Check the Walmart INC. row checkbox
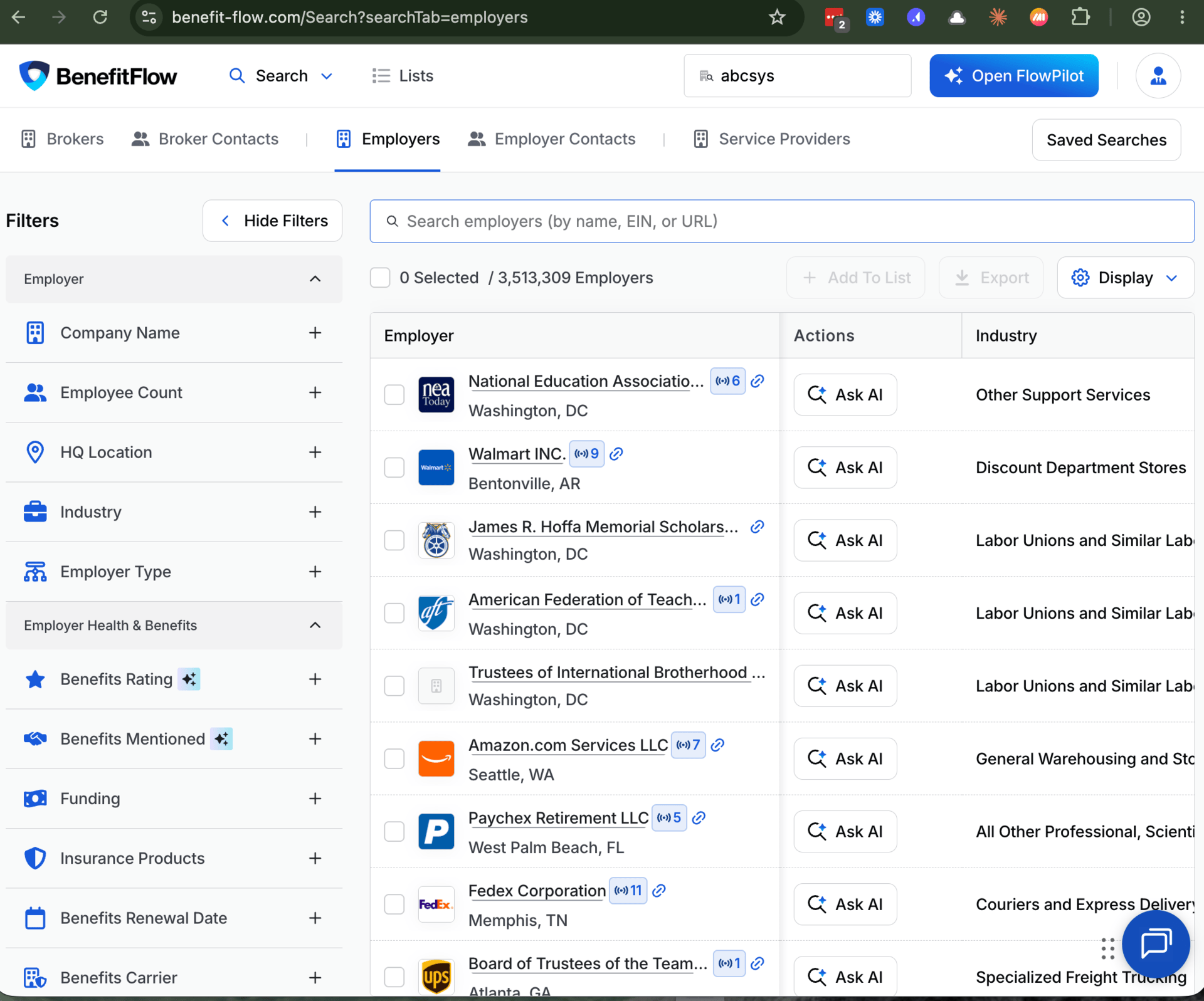The image size is (1204, 1001). coord(394,467)
